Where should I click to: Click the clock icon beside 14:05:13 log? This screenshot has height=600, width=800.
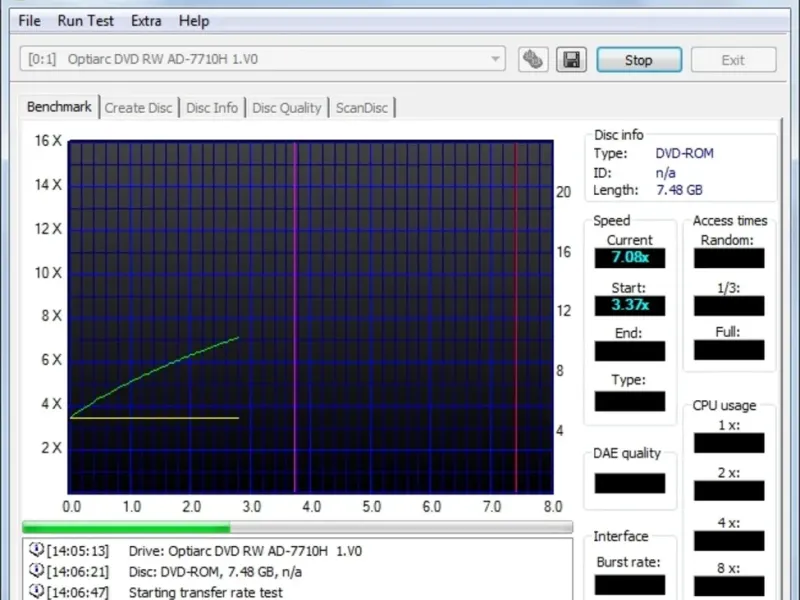(x=36, y=550)
